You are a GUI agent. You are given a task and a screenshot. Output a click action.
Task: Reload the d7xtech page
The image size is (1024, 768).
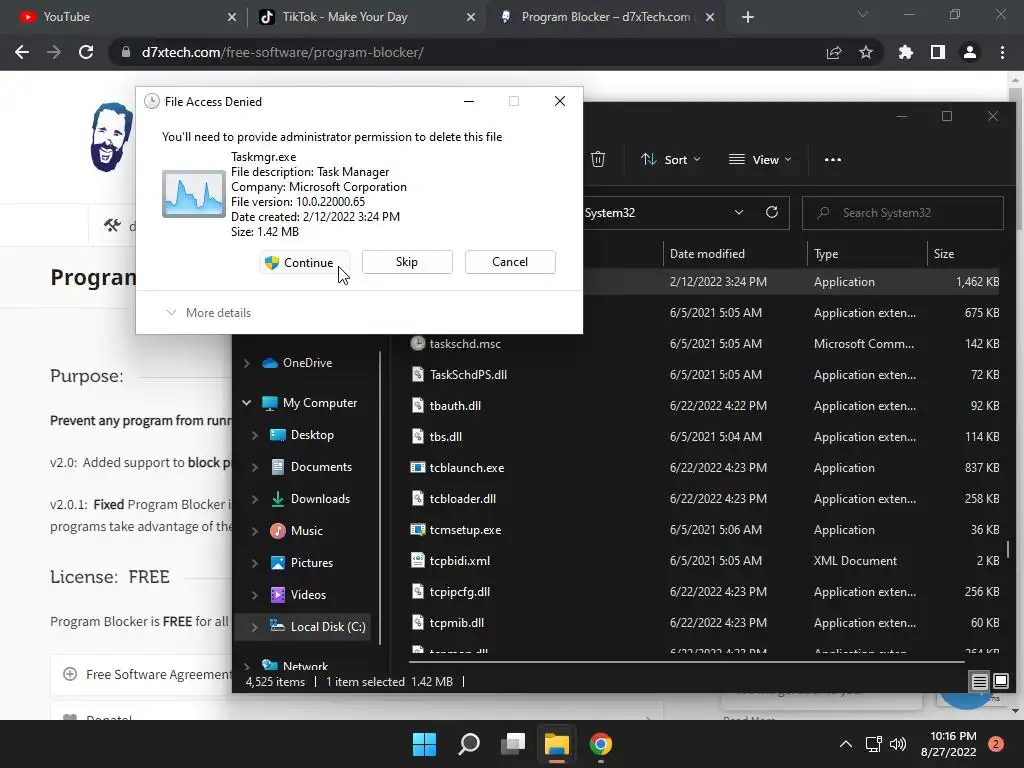[x=86, y=52]
